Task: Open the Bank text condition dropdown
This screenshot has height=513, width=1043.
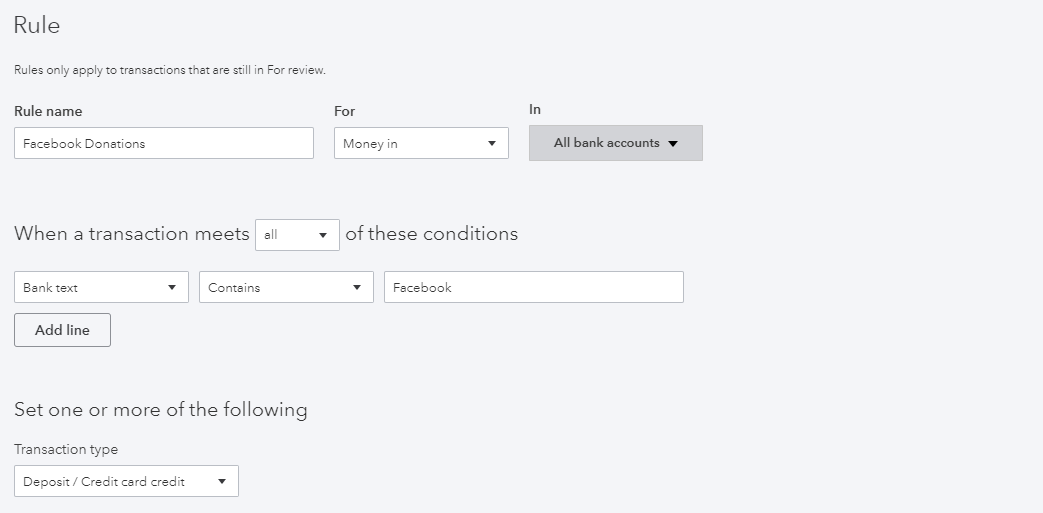Action: point(100,287)
